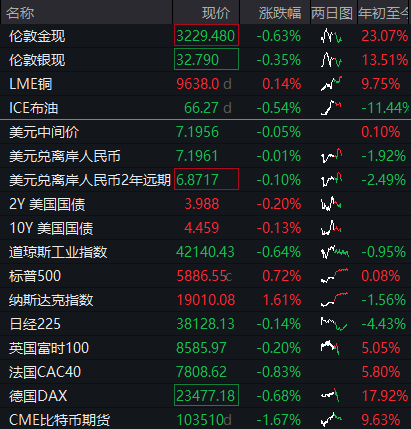Click the bitcoin futures change -1.67%

pos(279,420)
